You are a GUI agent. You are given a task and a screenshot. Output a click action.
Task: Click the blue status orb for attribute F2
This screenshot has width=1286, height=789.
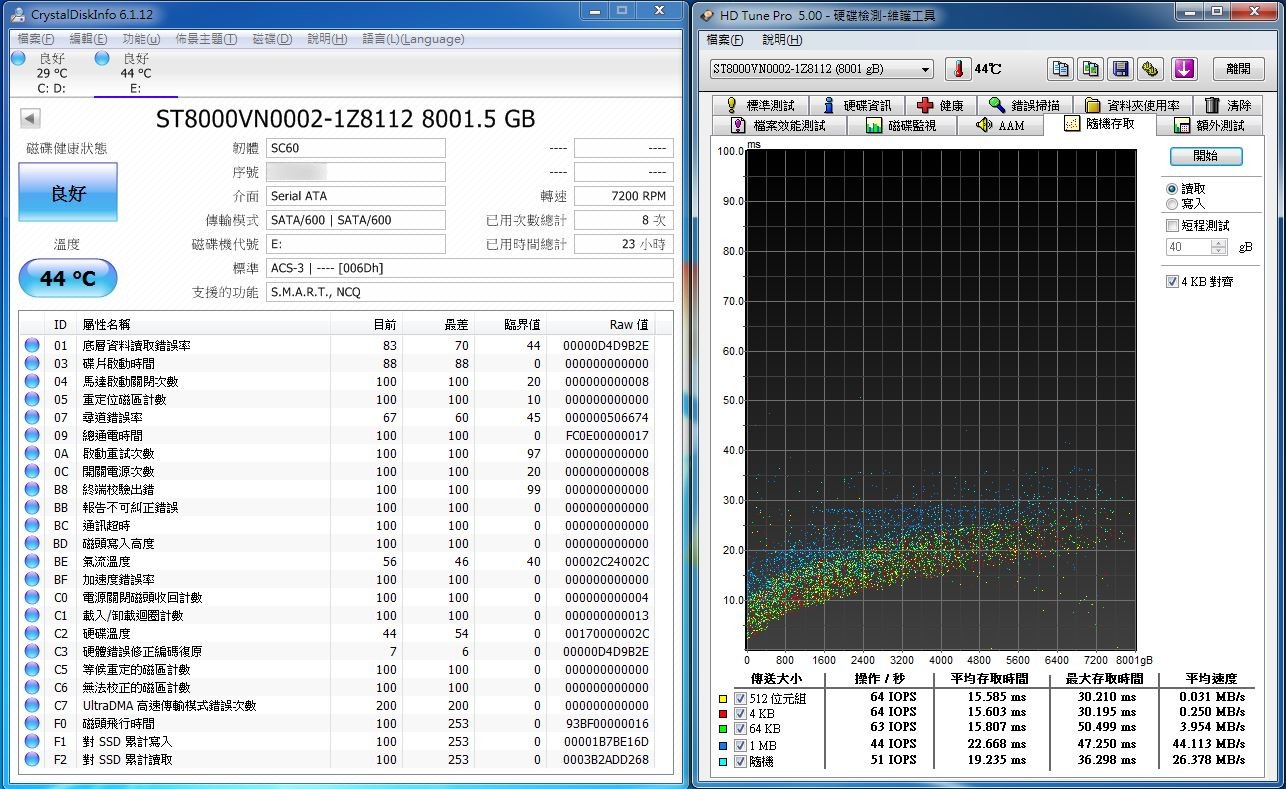(x=32, y=759)
